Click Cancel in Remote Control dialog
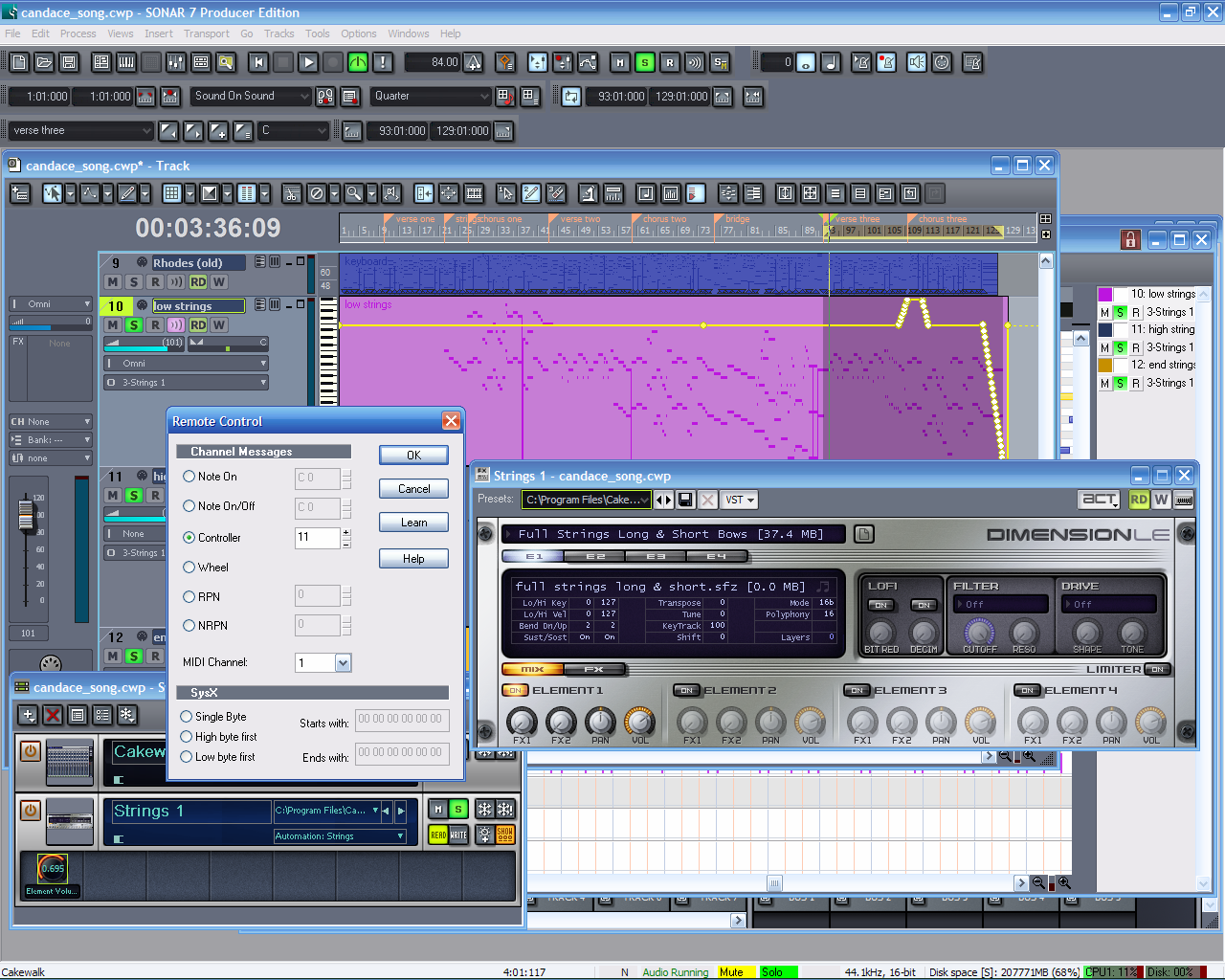 pyautogui.click(x=413, y=489)
